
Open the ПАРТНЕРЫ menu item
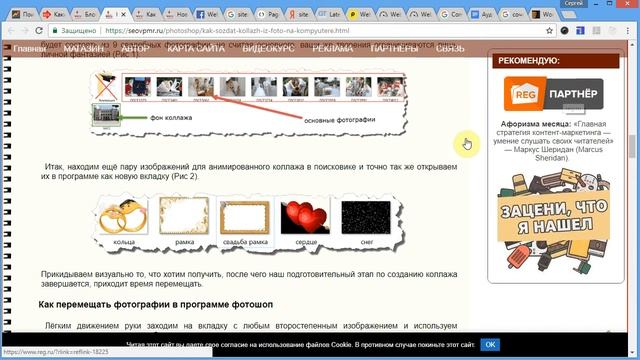394,49
